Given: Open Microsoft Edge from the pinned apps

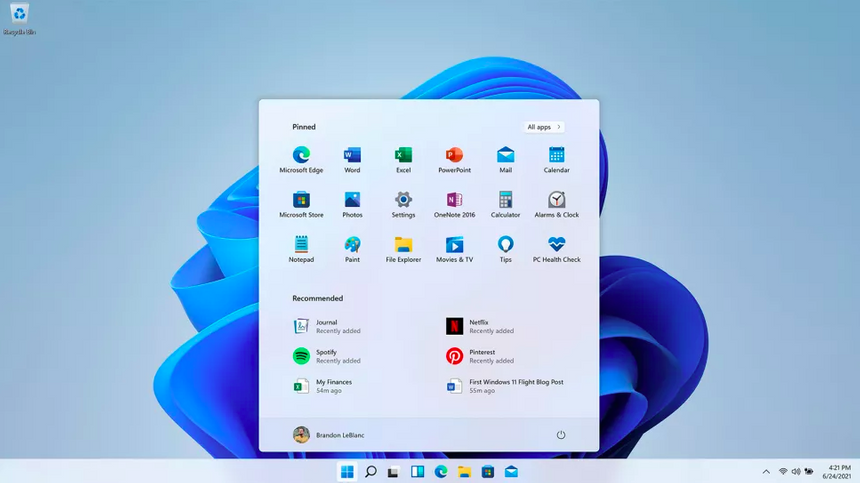Looking at the screenshot, I should pos(301,156).
